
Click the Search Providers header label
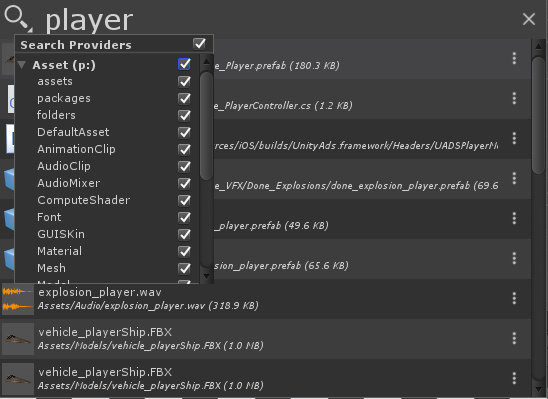point(76,45)
